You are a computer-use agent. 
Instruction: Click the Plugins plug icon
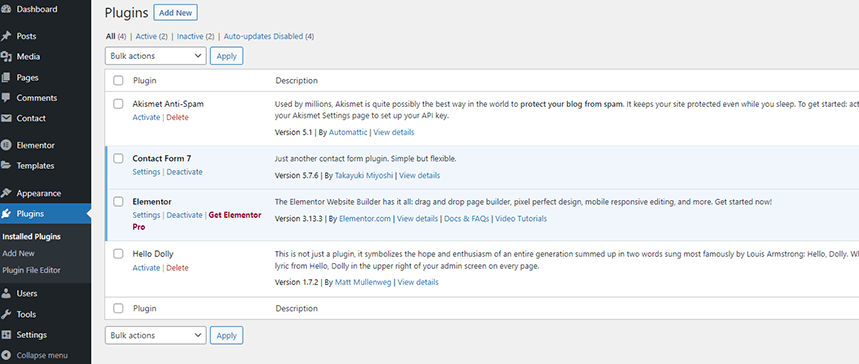coord(6,214)
